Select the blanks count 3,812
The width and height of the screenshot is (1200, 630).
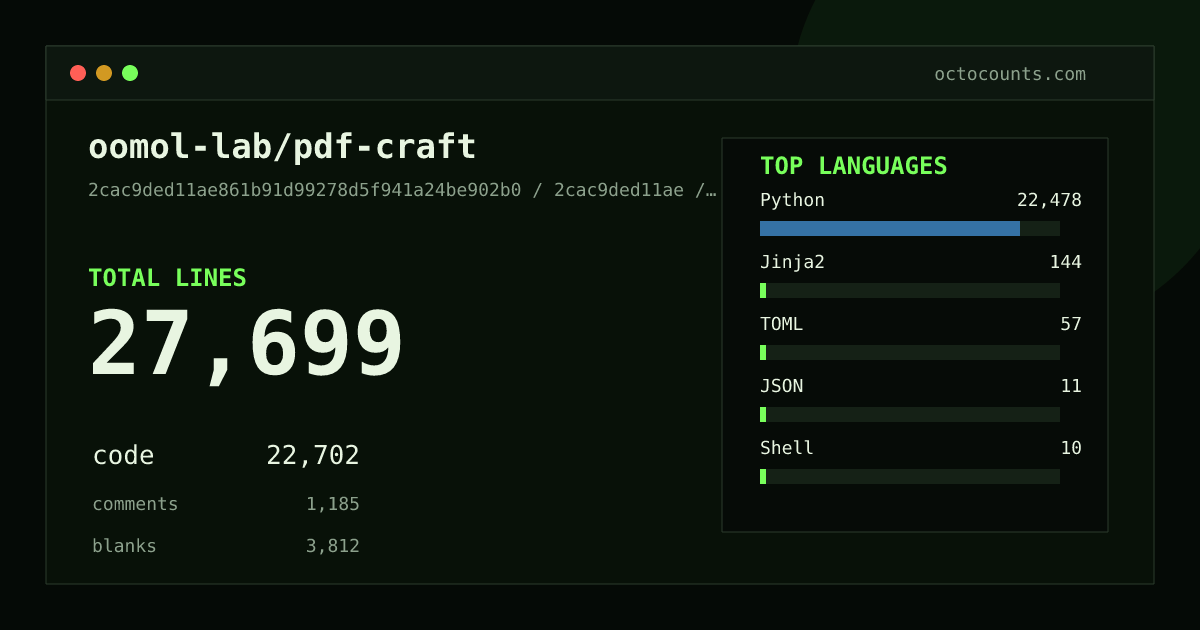[333, 546]
